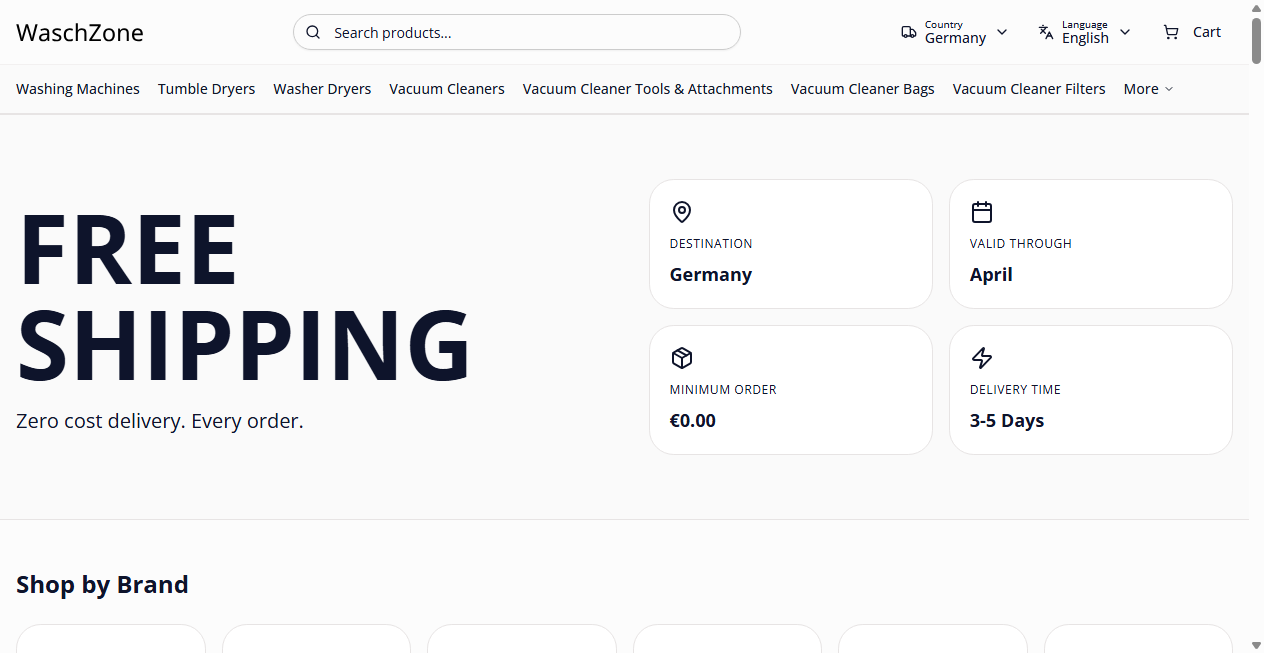Screen dimensions: 1264x653
Task: Click the calendar icon above Valid Through
Action: pyautogui.click(x=982, y=212)
